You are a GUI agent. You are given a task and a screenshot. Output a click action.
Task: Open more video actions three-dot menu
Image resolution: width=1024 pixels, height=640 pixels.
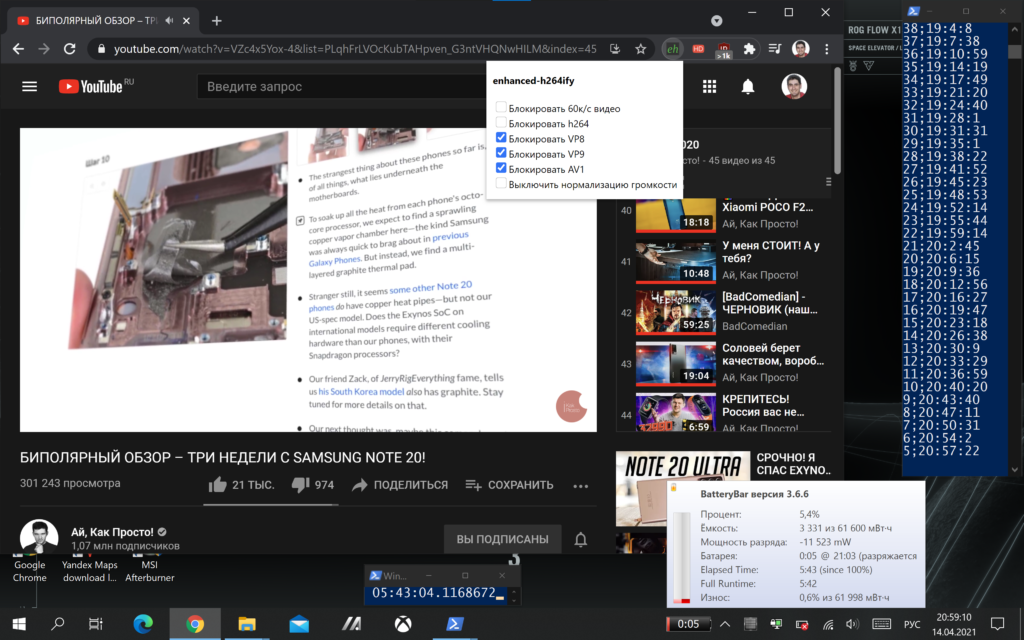(x=581, y=485)
